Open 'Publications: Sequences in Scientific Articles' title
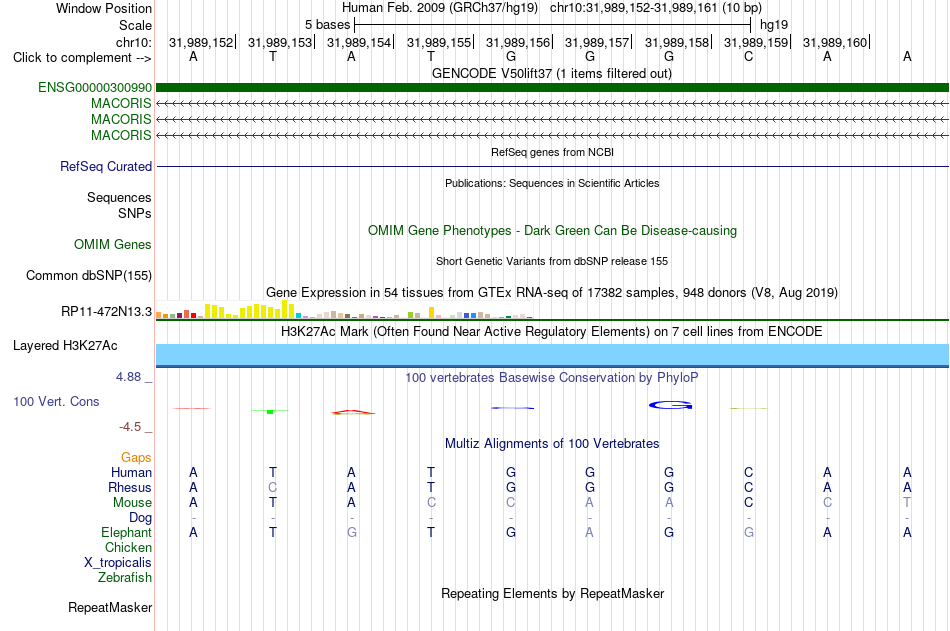Image resolution: width=950 pixels, height=631 pixels. coord(552,183)
